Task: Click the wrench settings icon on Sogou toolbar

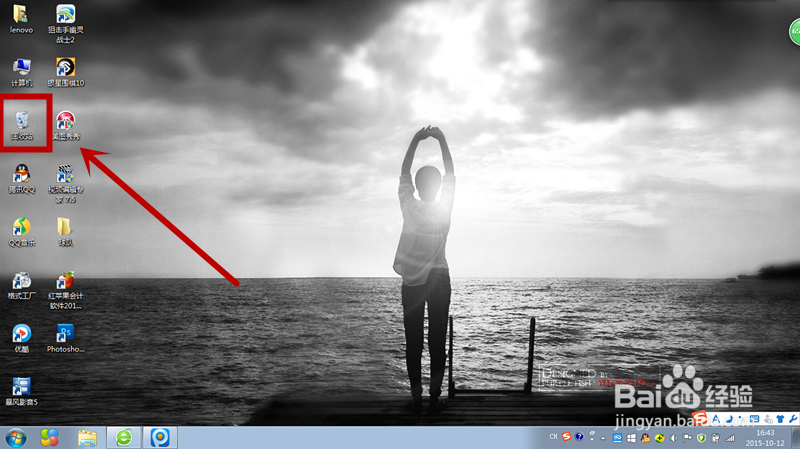Action: tap(793, 419)
